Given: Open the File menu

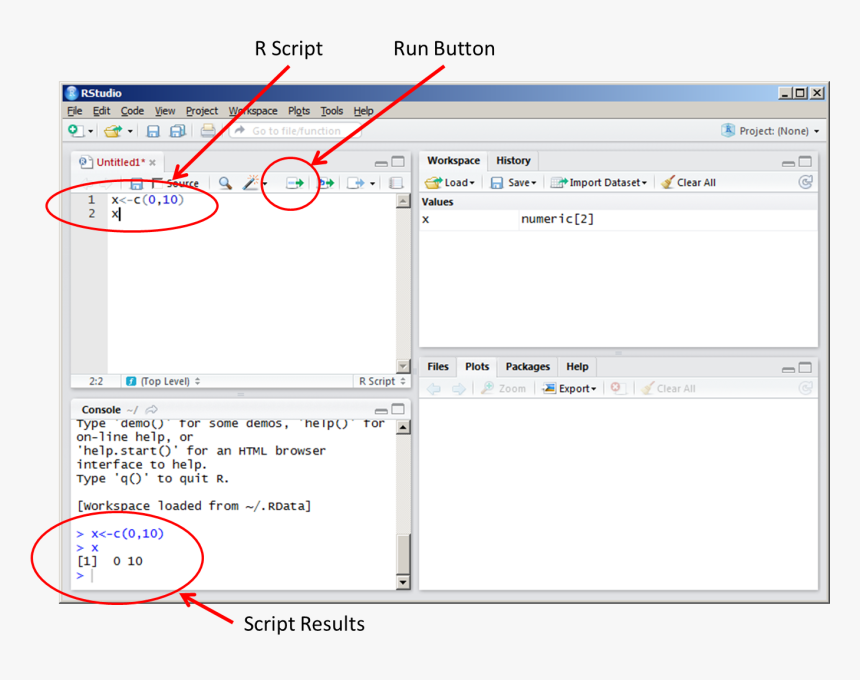Looking at the screenshot, I should click(x=75, y=111).
